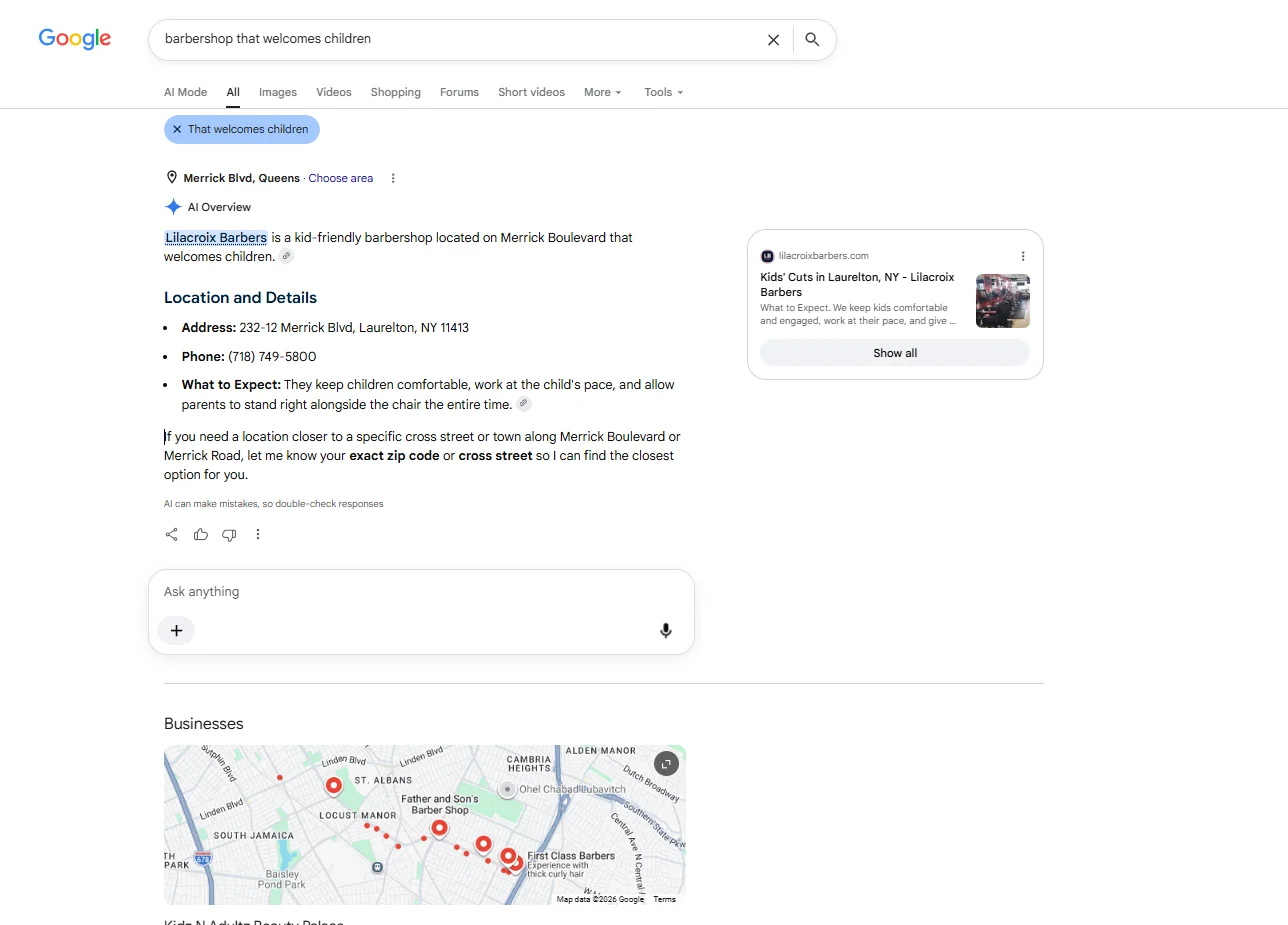
Task: Open the Tools dropdown
Action: coord(664,92)
